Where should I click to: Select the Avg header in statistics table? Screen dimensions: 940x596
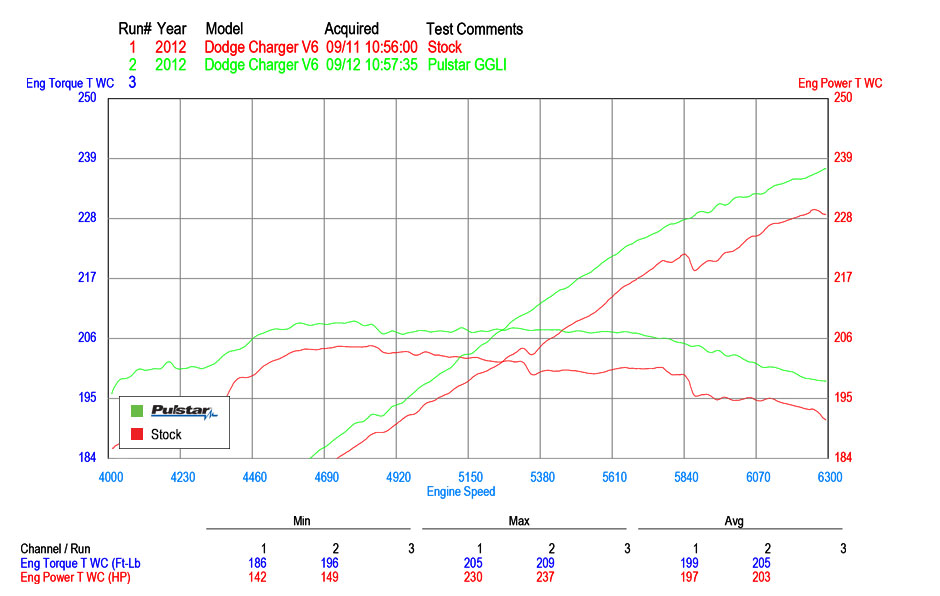click(x=734, y=521)
